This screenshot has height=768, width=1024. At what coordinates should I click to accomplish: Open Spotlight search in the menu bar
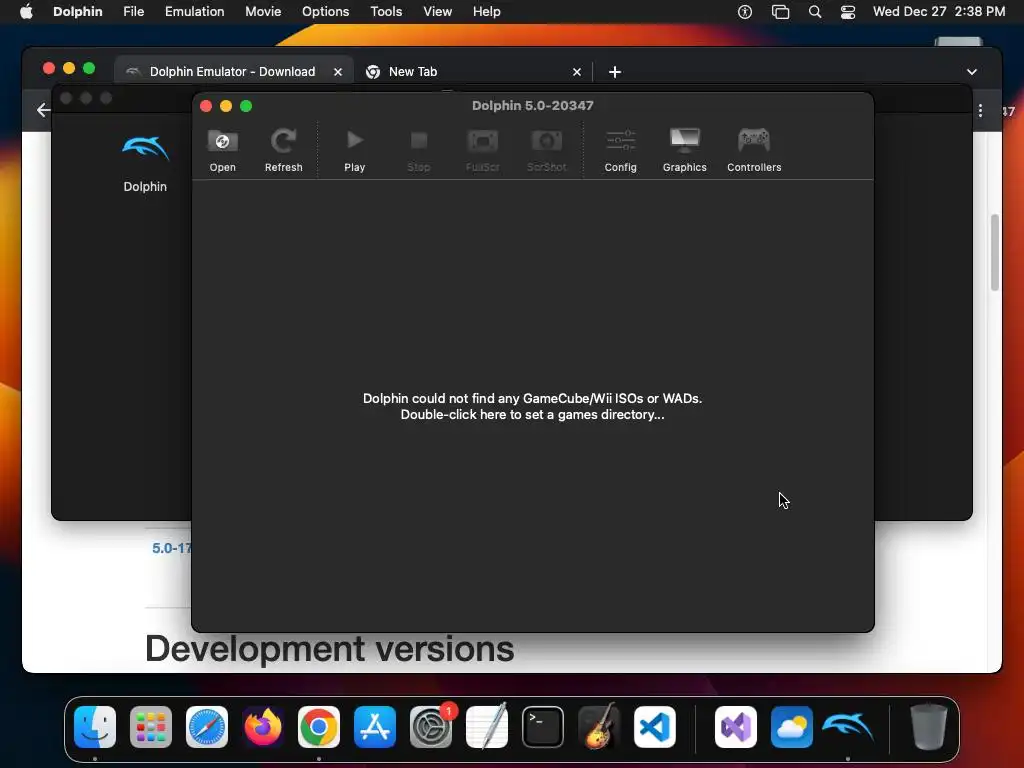(814, 12)
